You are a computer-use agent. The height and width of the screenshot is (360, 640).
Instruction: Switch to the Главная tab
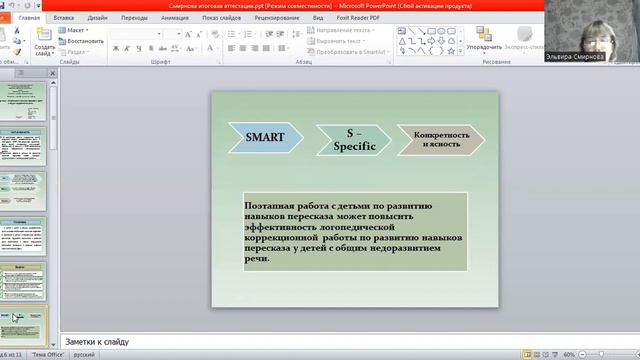pos(29,18)
